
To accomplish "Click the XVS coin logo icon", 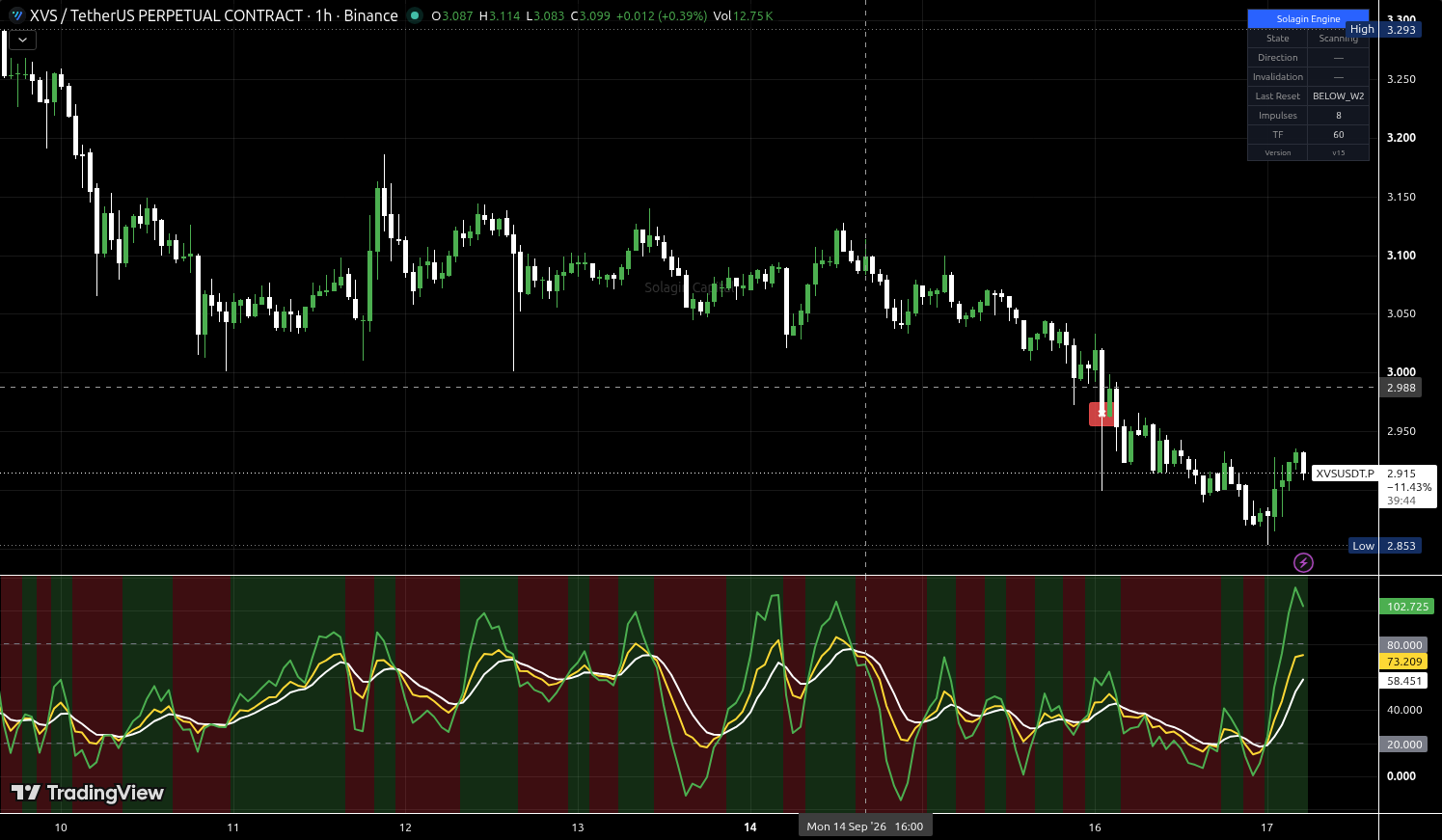I will (x=16, y=15).
